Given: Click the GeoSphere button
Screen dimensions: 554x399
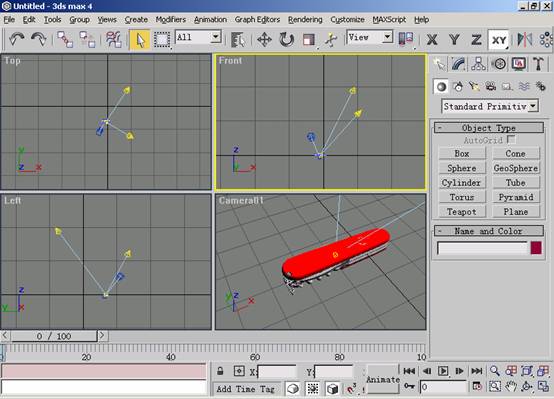Looking at the screenshot, I should coord(516,168).
